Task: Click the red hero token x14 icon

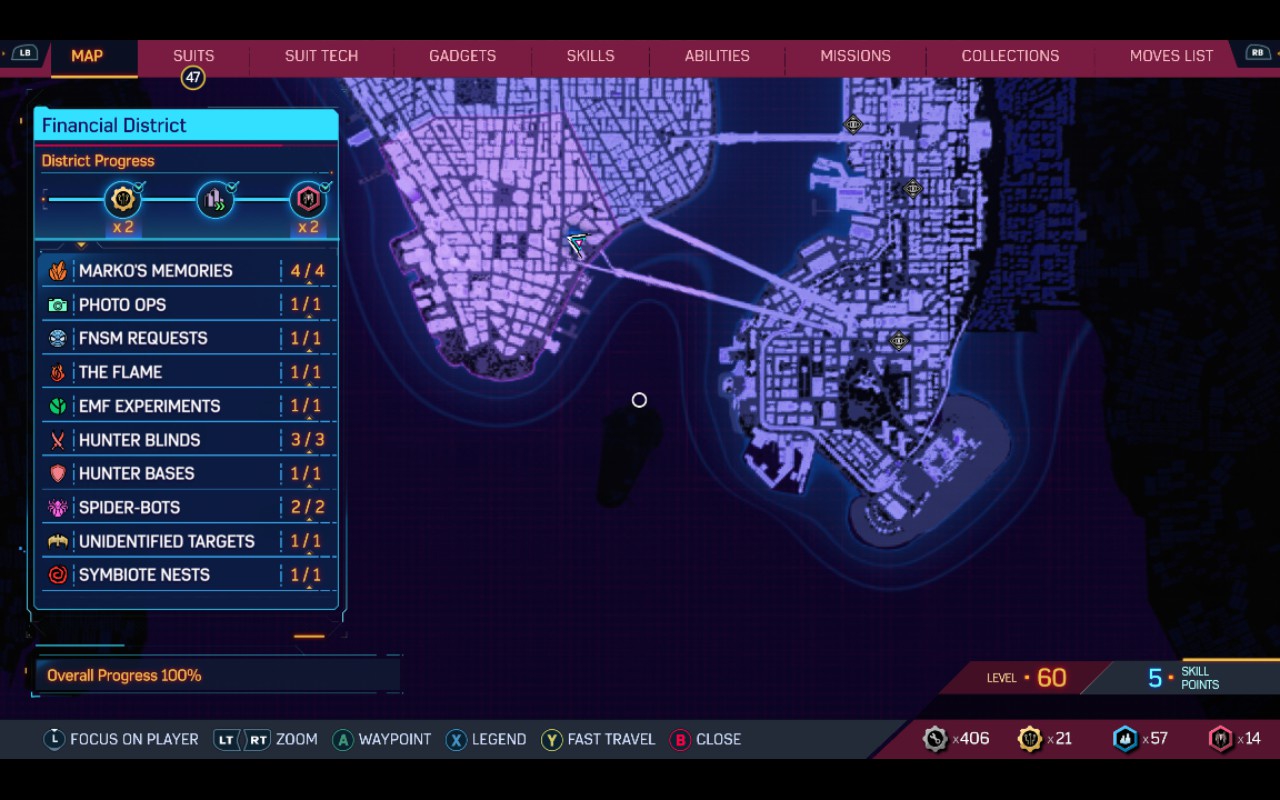Action: (1221, 738)
